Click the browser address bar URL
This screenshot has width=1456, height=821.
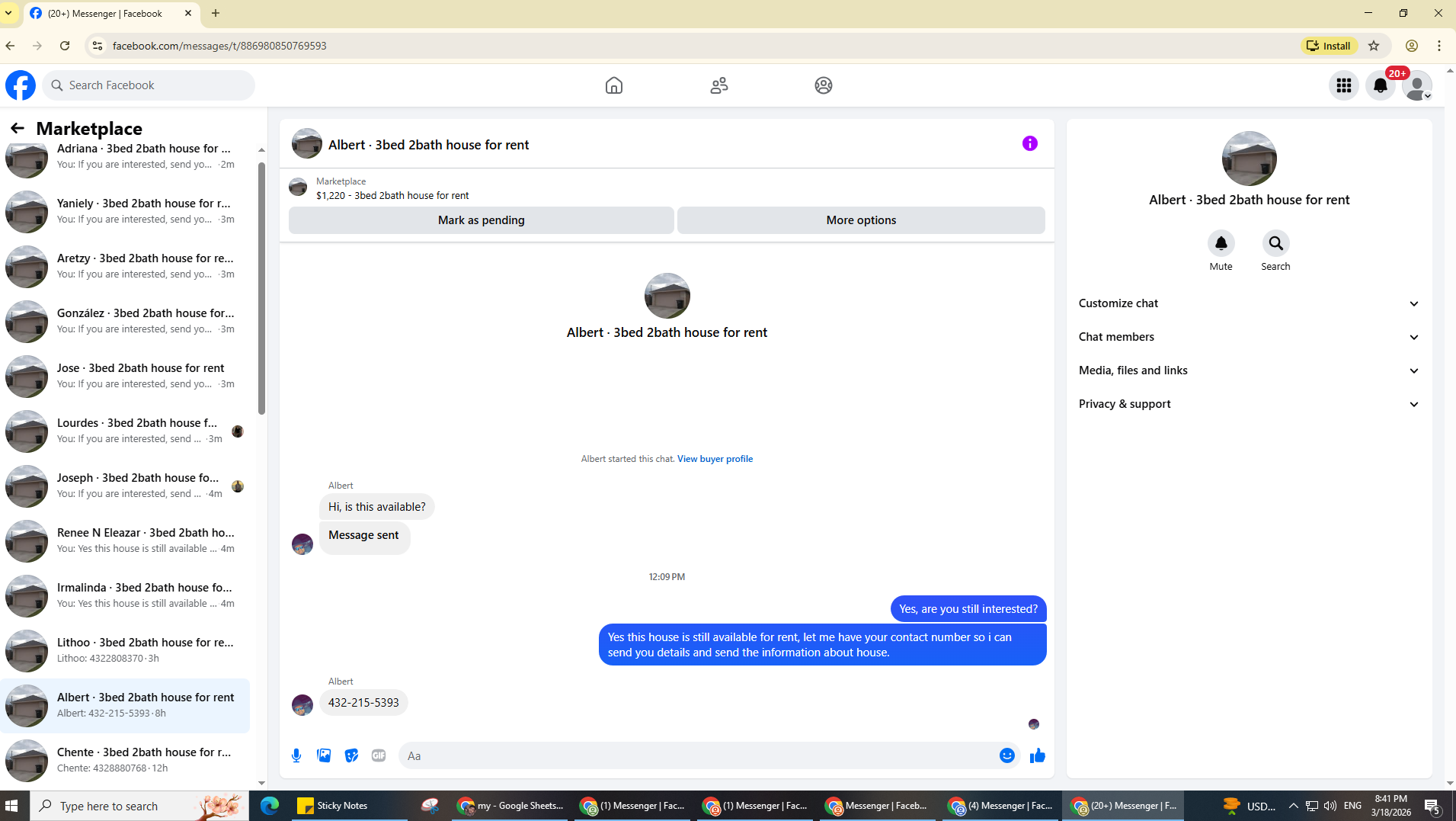[219, 46]
